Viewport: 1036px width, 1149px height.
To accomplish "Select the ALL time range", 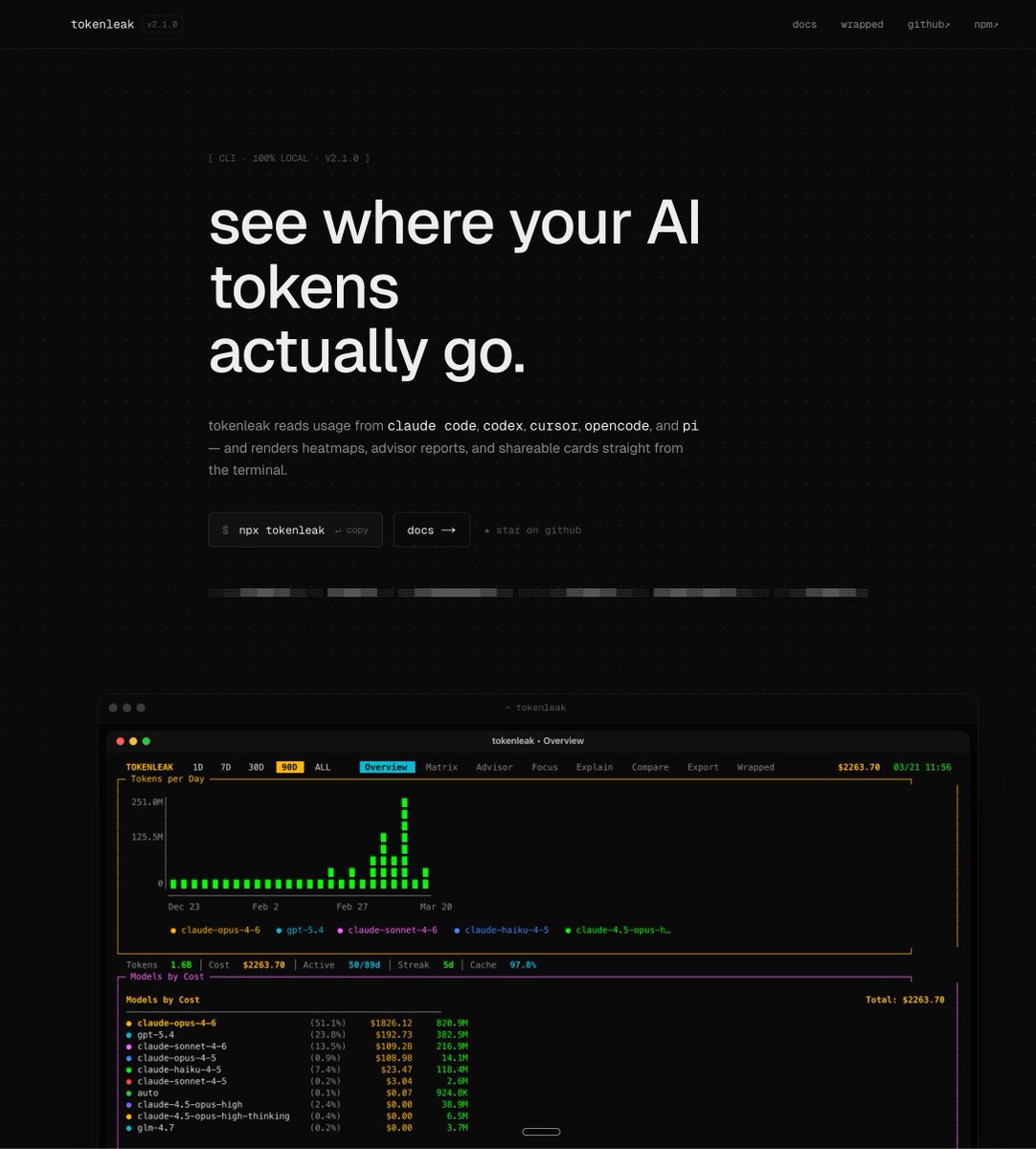I will pyautogui.click(x=323, y=767).
